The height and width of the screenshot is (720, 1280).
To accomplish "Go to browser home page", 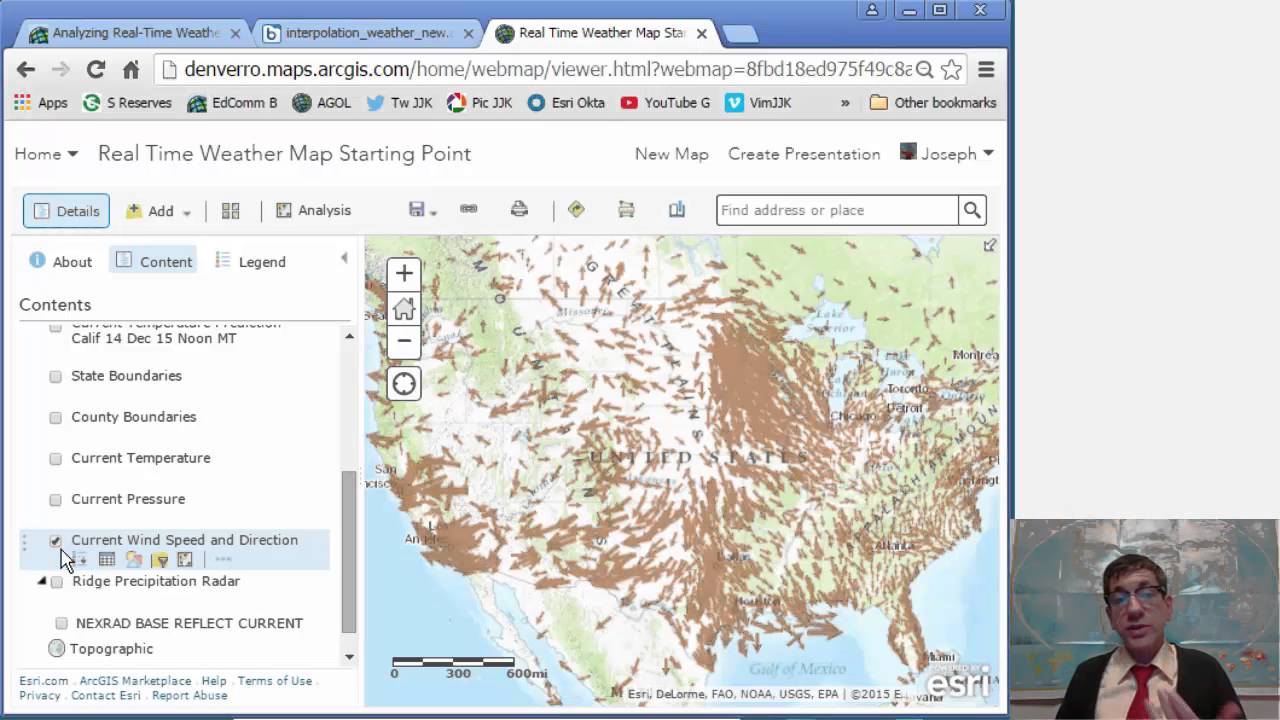I will [x=131, y=69].
